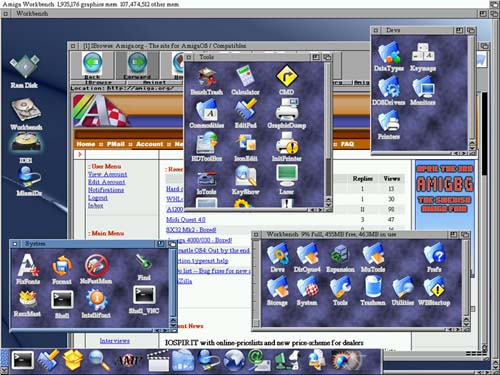The height and width of the screenshot is (375, 500).
Task: Open DataTypes drawer in Devs window
Action: pyautogui.click(x=389, y=57)
